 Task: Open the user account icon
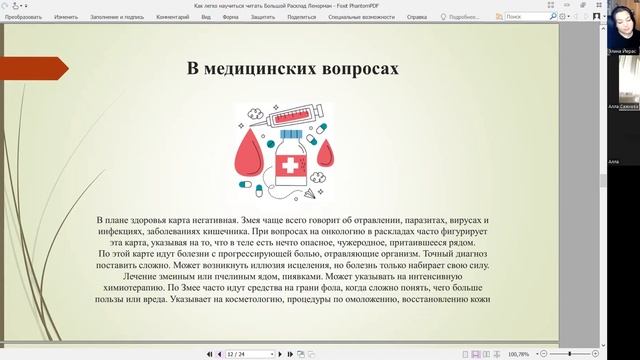[x=596, y=16]
